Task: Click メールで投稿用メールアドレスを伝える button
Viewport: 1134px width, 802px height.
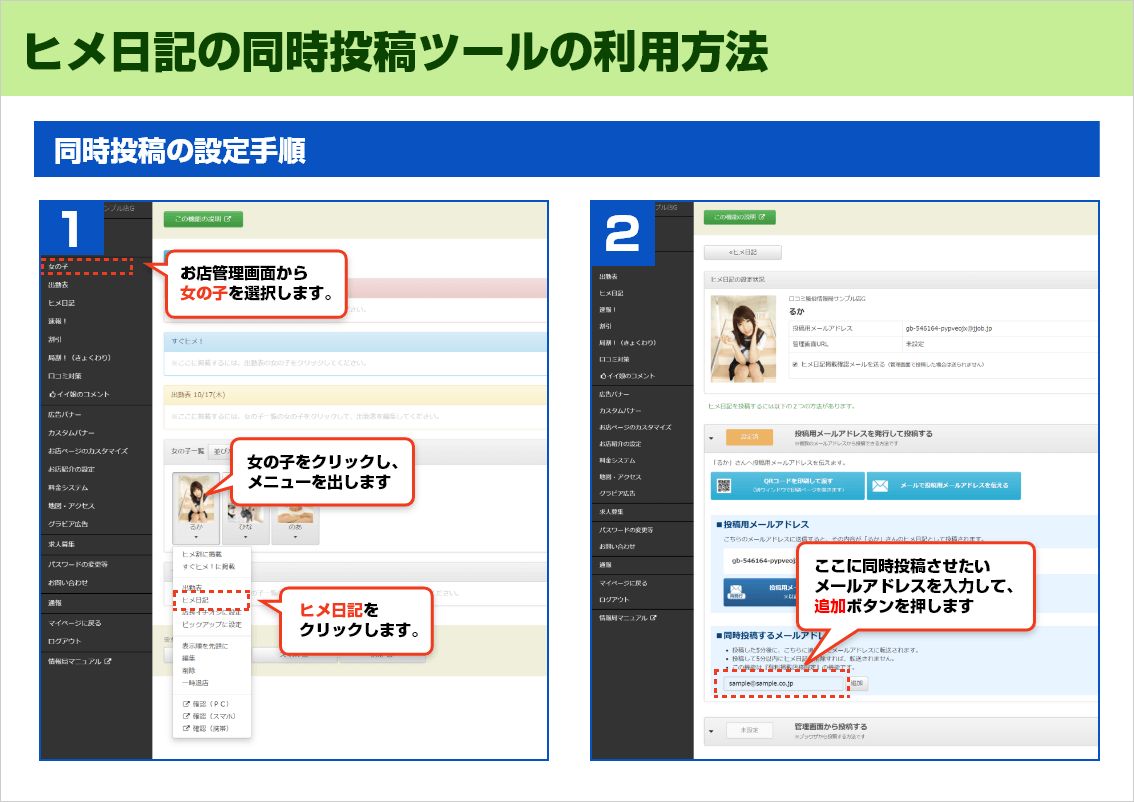Action: point(944,486)
